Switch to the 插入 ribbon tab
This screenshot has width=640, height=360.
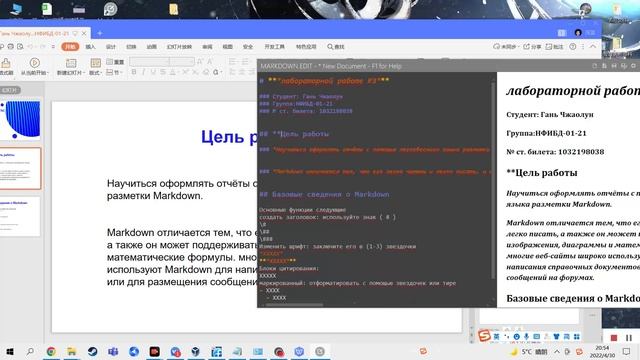(x=90, y=47)
